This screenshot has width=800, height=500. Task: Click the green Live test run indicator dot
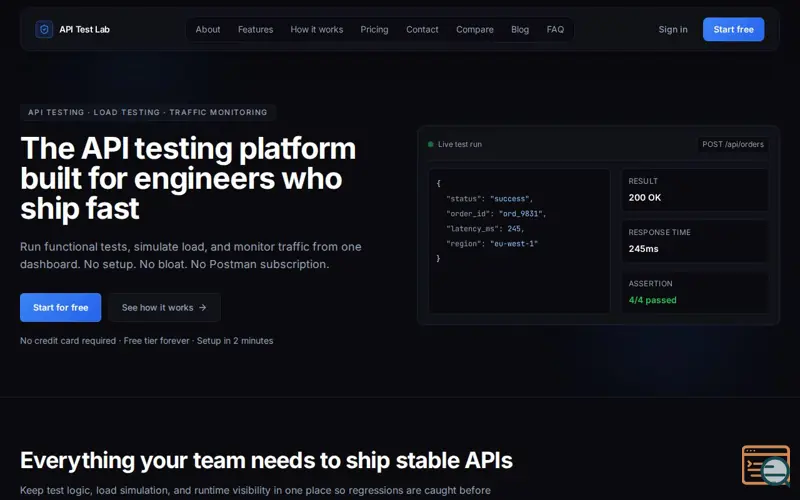[x=431, y=144]
